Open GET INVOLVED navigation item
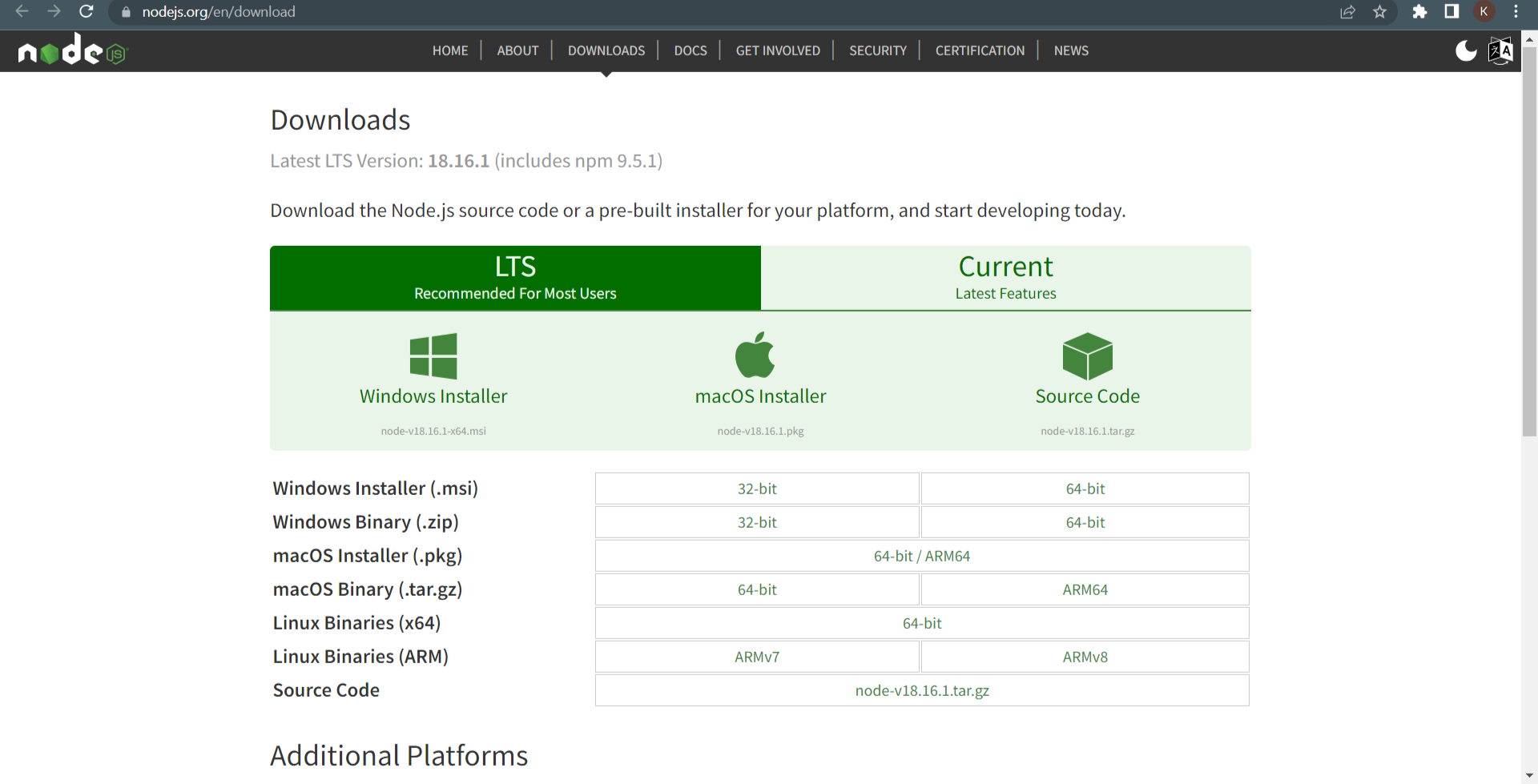Image resolution: width=1538 pixels, height=784 pixels. click(778, 50)
